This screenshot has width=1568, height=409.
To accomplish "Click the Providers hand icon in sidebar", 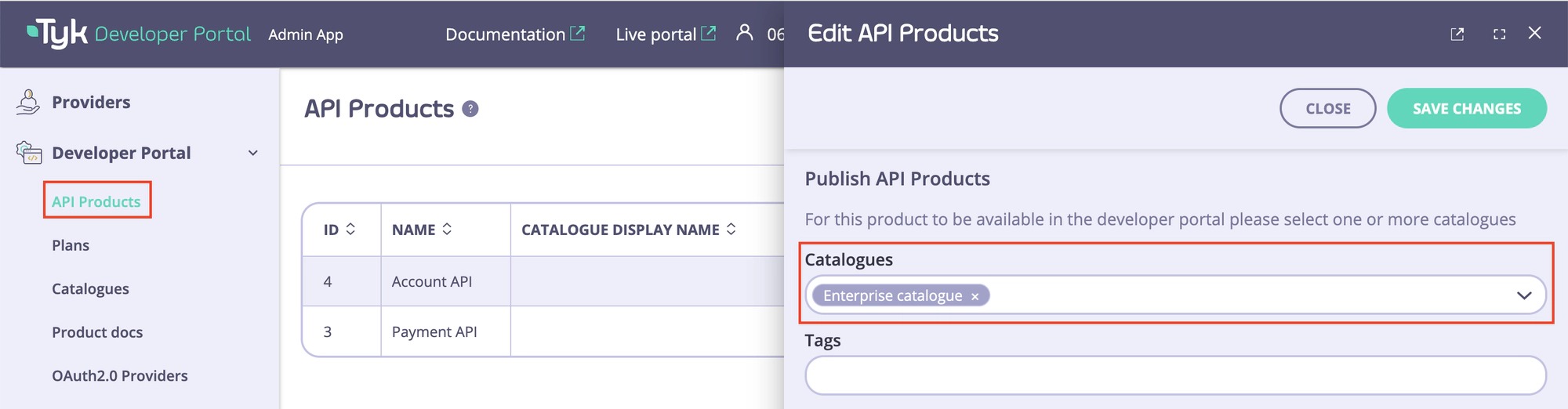I will (x=28, y=103).
